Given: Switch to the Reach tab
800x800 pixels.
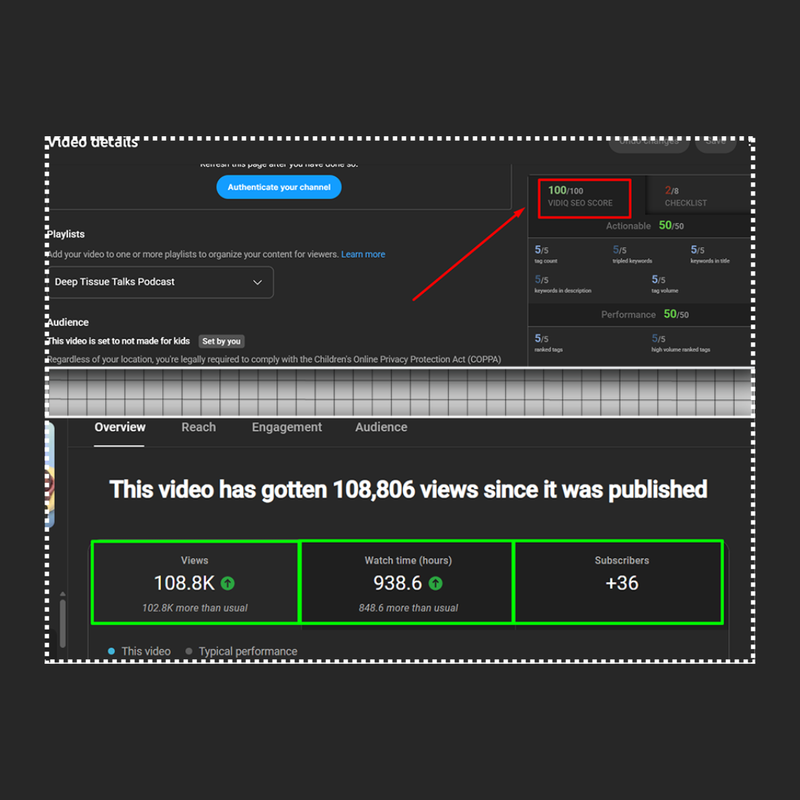Looking at the screenshot, I should pyautogui.click(x=199, y=427).
